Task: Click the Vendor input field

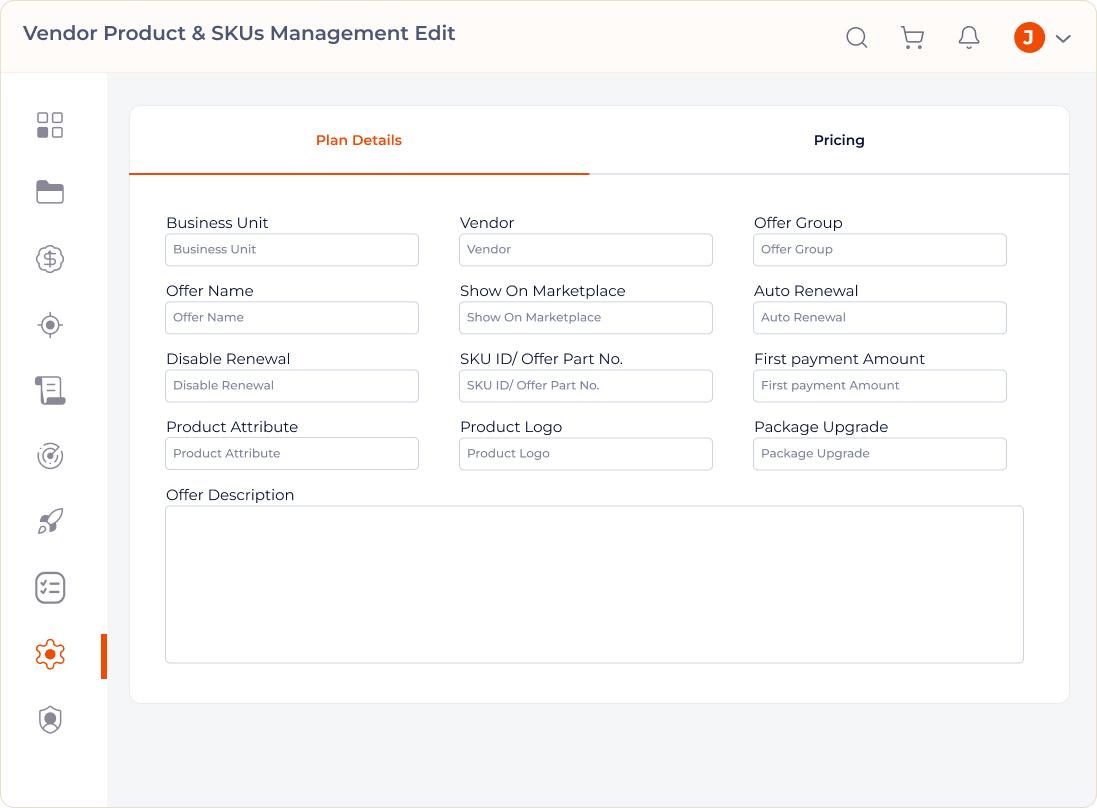Action: tap(586, 250)
